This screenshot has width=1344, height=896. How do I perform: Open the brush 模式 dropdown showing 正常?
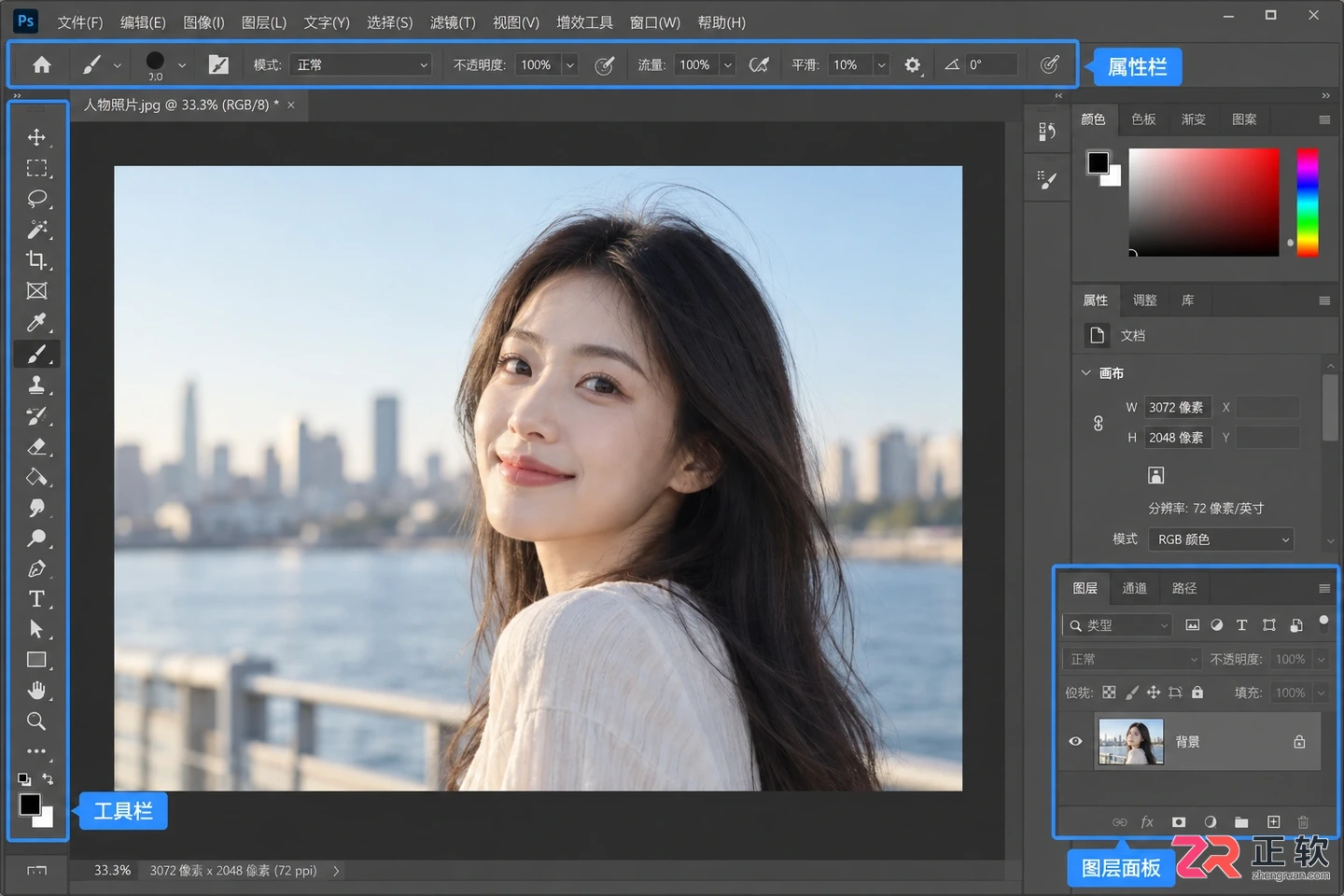click(360, 64)
